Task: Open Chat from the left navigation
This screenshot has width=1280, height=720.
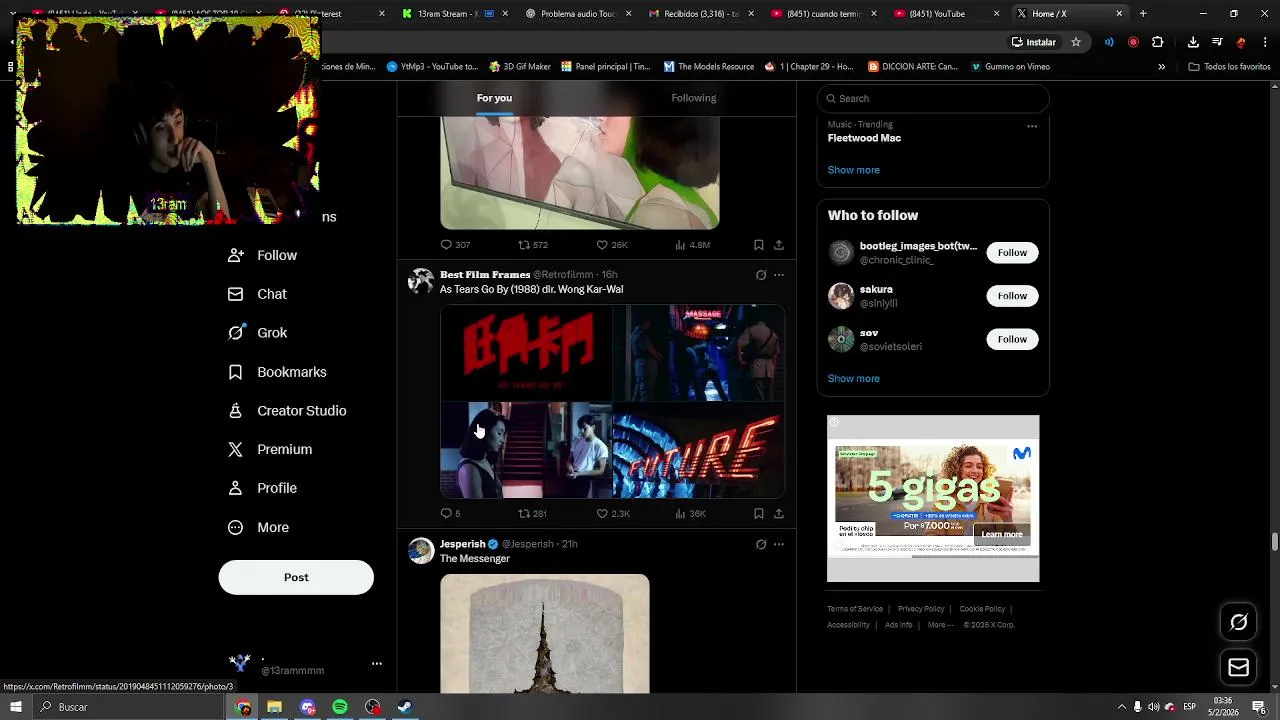Action: 258,294
